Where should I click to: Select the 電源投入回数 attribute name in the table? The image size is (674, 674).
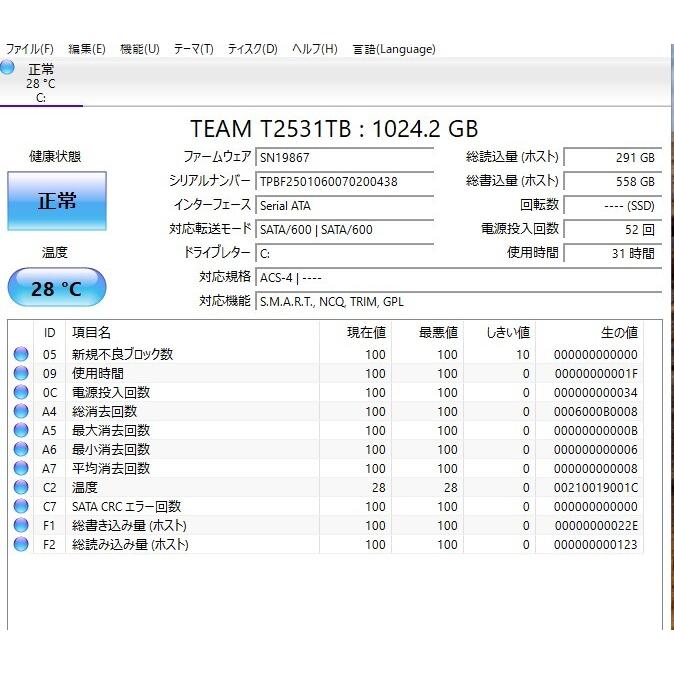(x=111, y=392)
